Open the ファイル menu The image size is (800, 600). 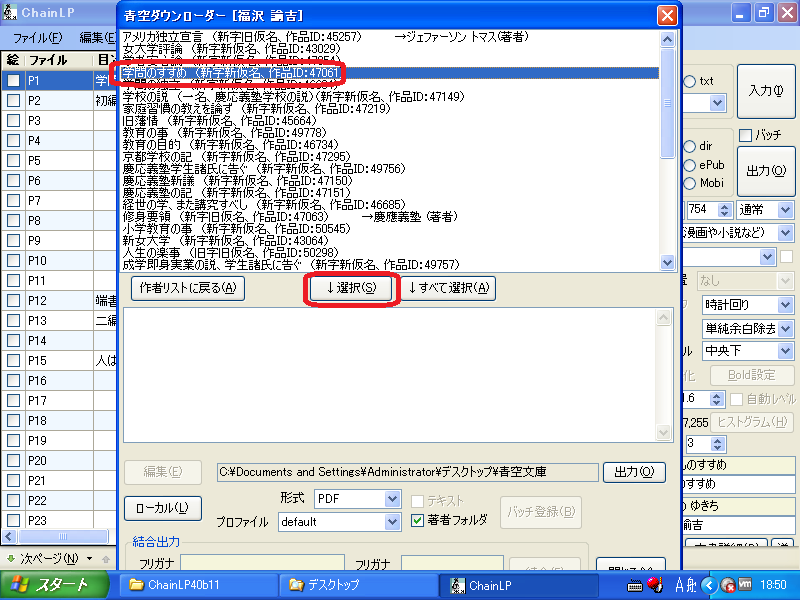point(37,37)
